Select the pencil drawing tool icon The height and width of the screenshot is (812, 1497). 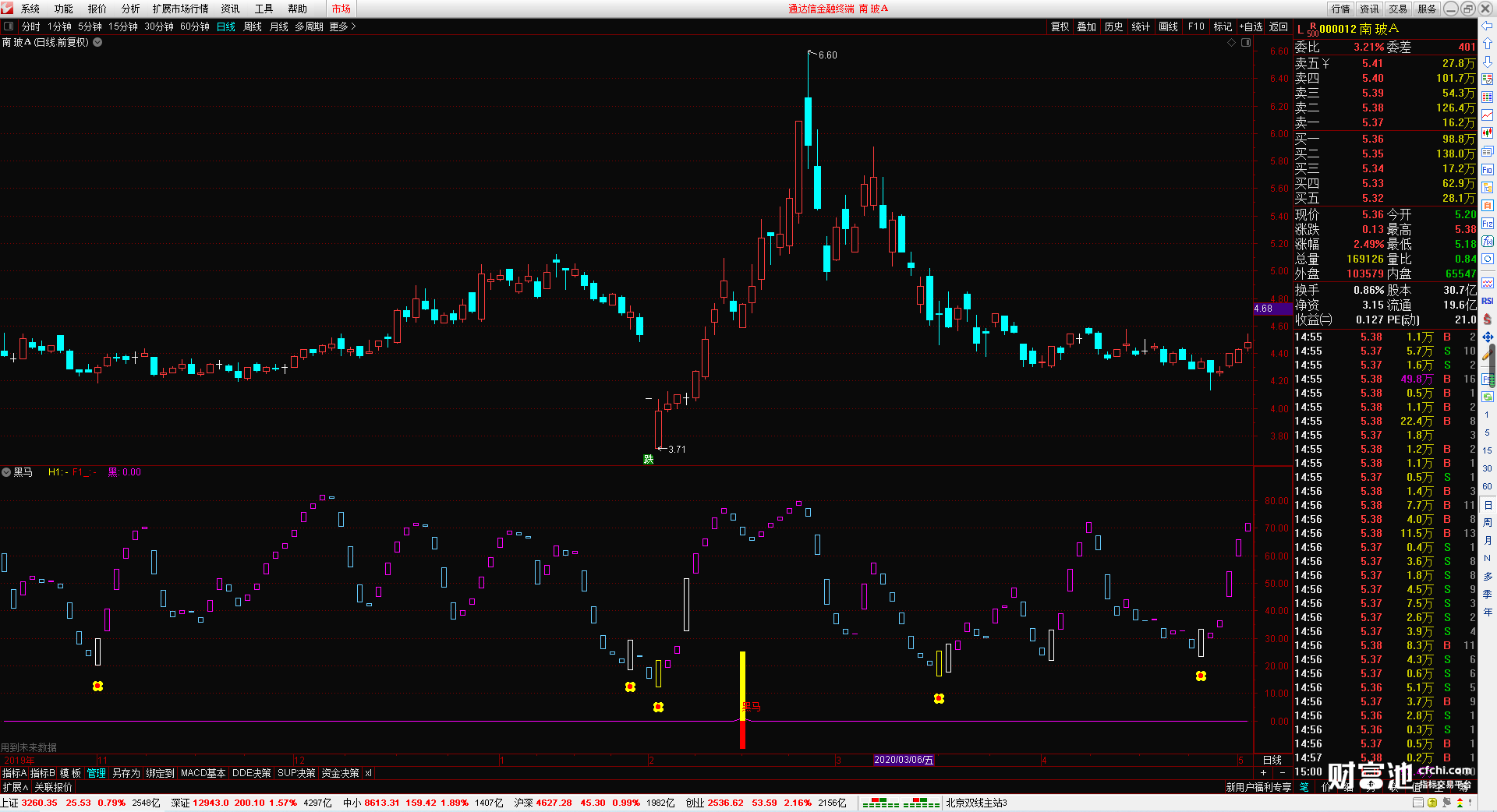coord(1488,355)
